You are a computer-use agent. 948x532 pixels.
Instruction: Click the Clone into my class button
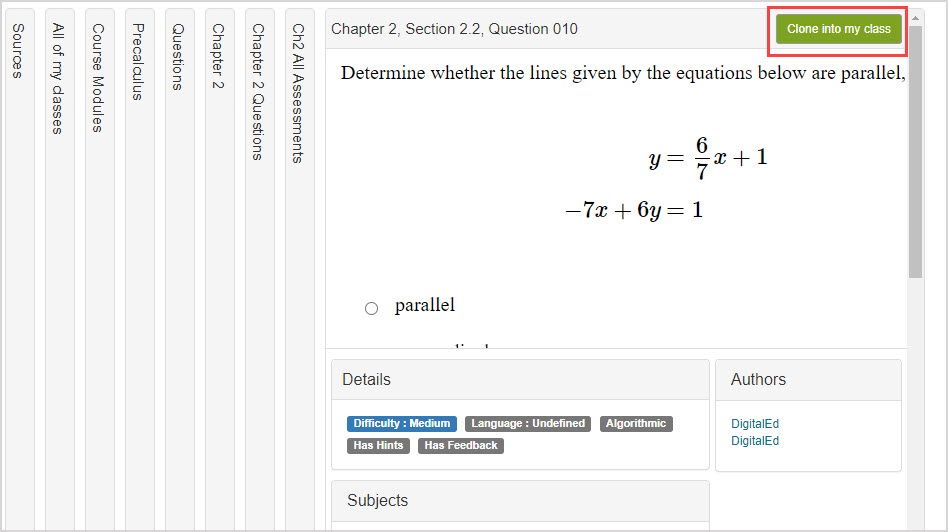[838, 29]
